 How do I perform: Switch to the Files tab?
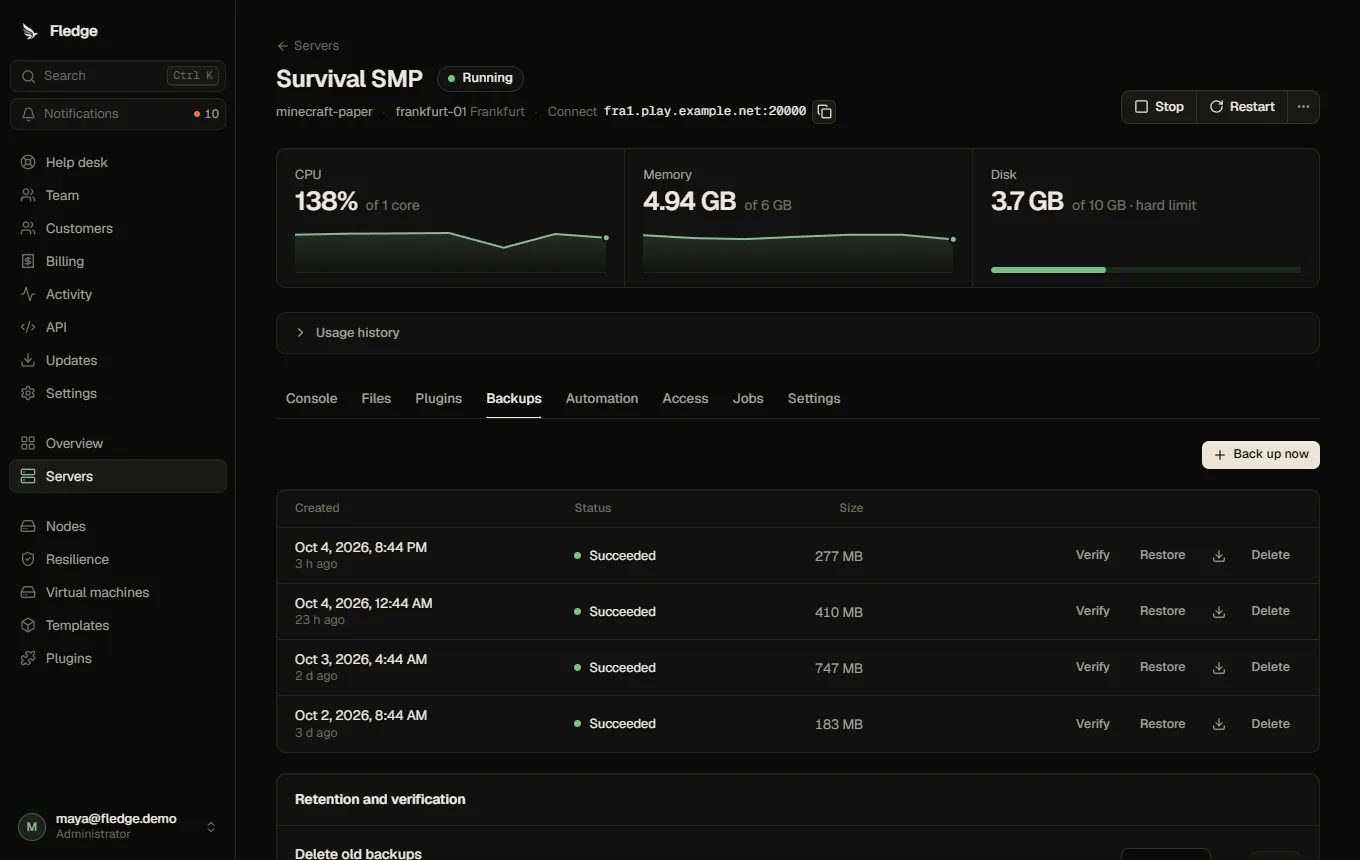click(376, 398)
